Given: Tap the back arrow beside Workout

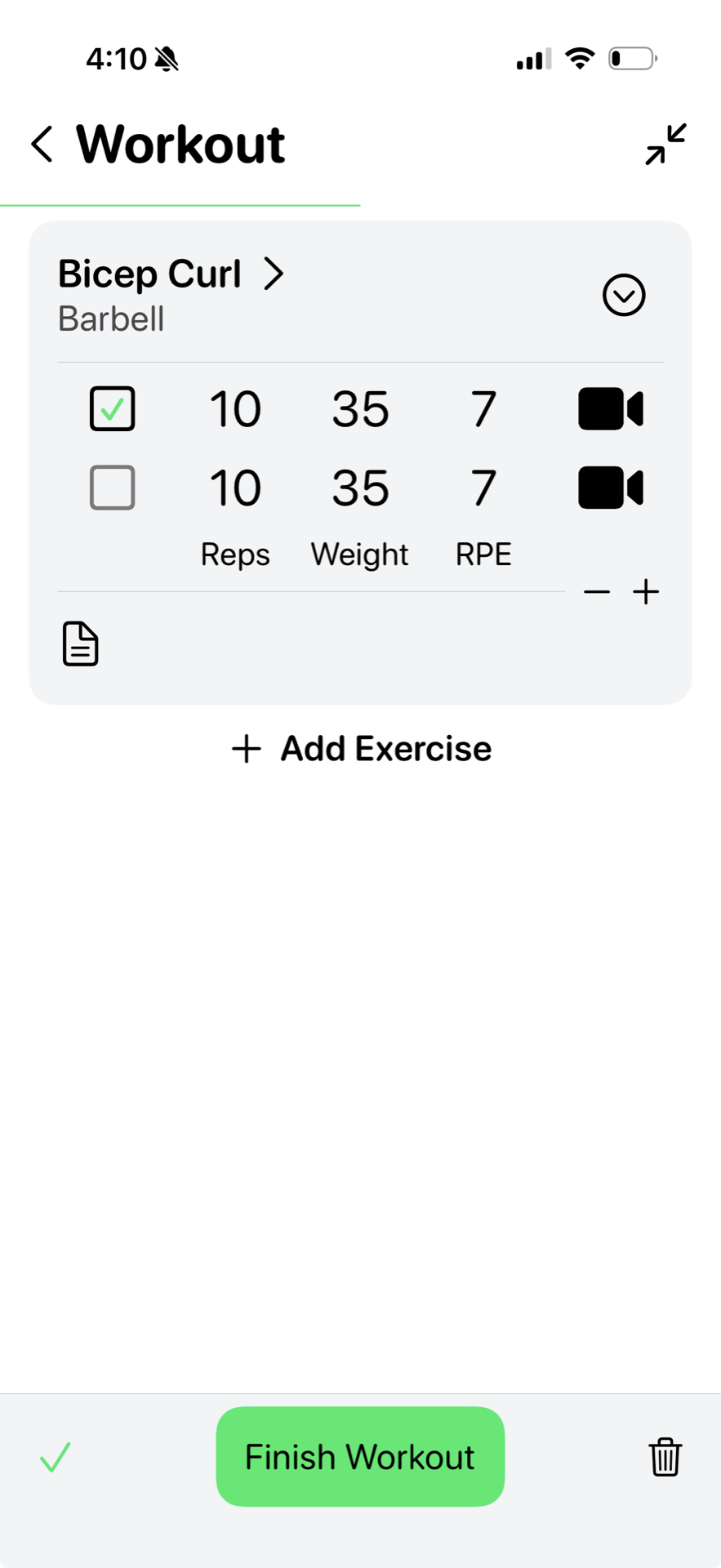Looking at the screenshot, I should click(42, 145).
